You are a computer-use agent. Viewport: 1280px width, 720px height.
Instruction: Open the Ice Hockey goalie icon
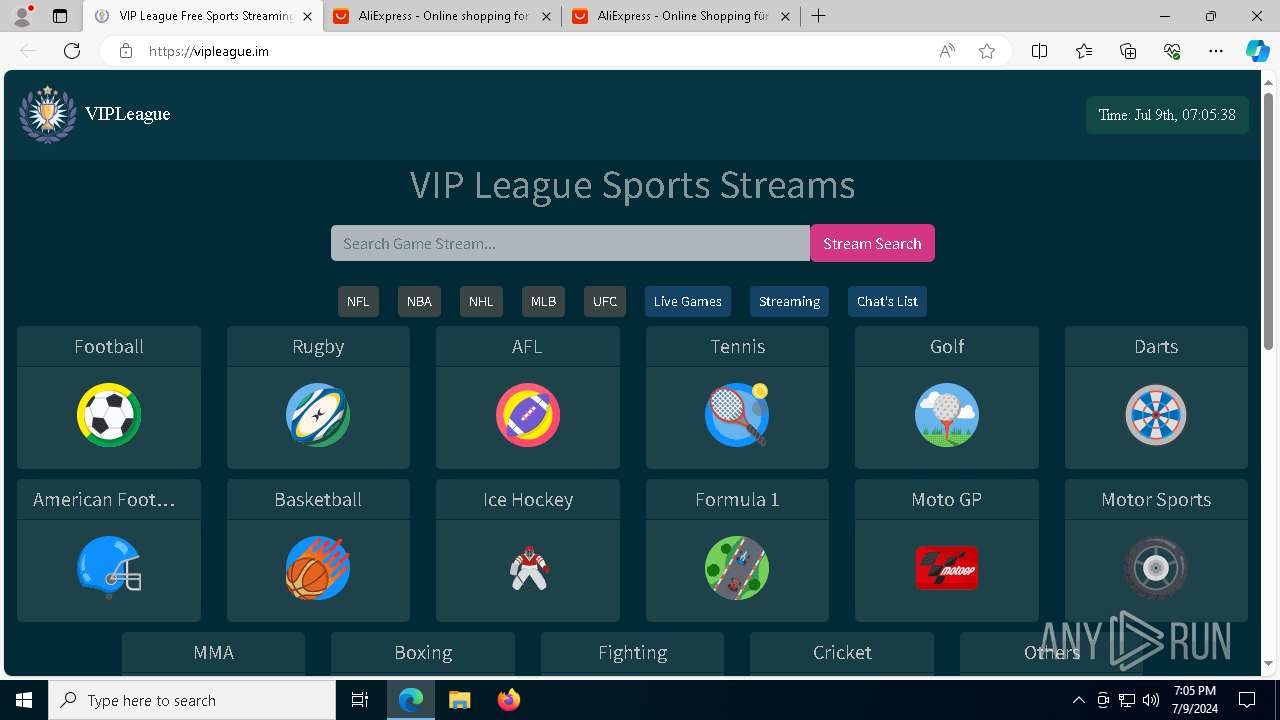[x=528, y=568]
